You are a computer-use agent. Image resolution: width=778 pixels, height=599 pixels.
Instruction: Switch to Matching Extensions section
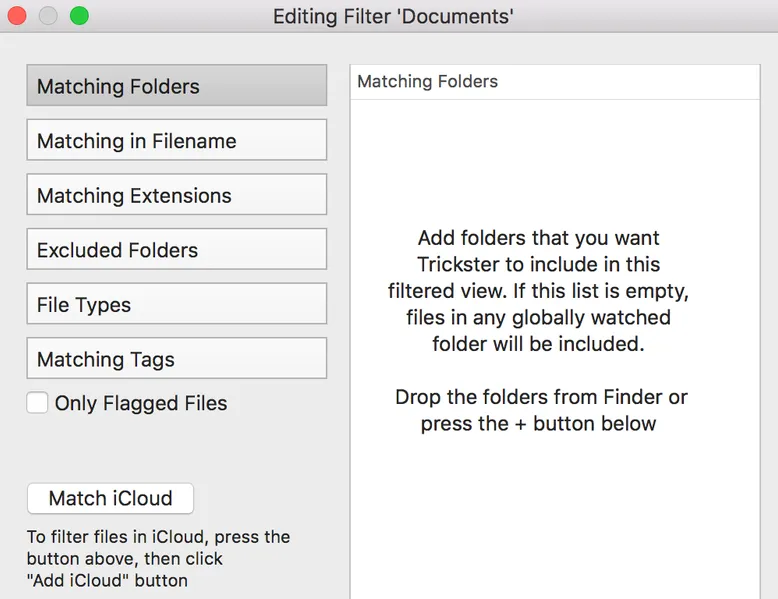pos(177,194)
